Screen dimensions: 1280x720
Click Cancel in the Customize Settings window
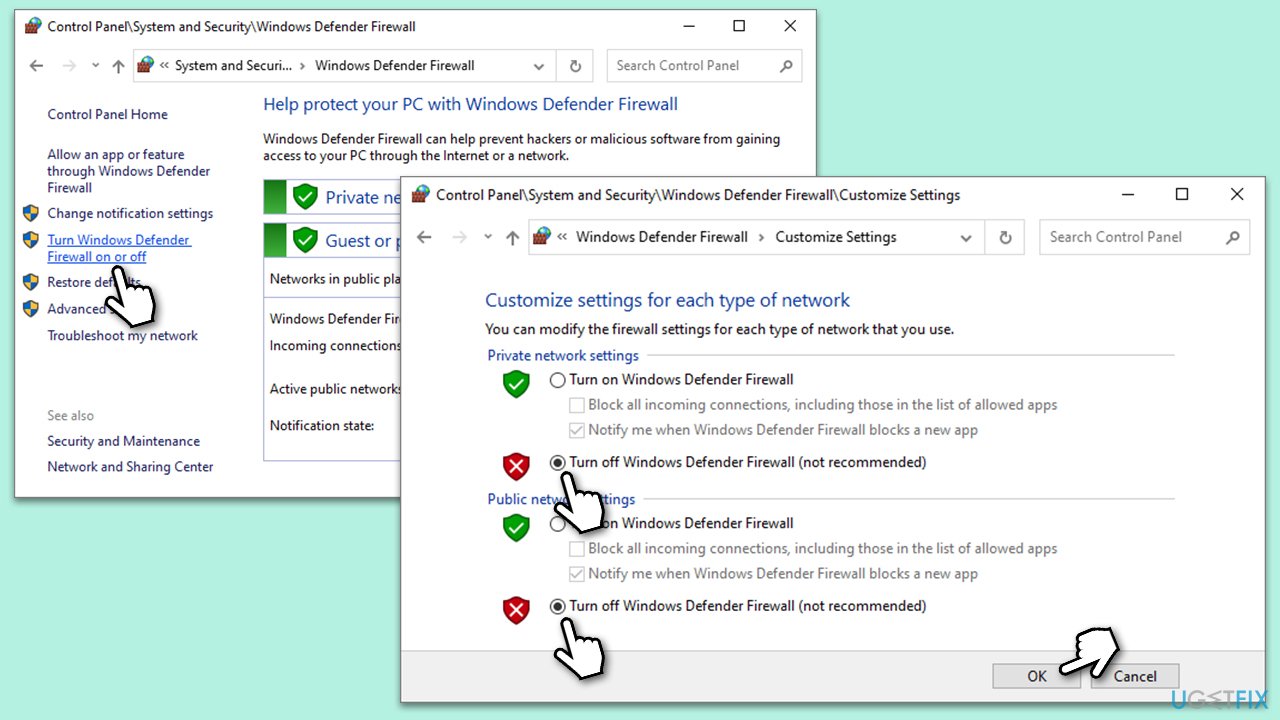[x=1135, y=676]
